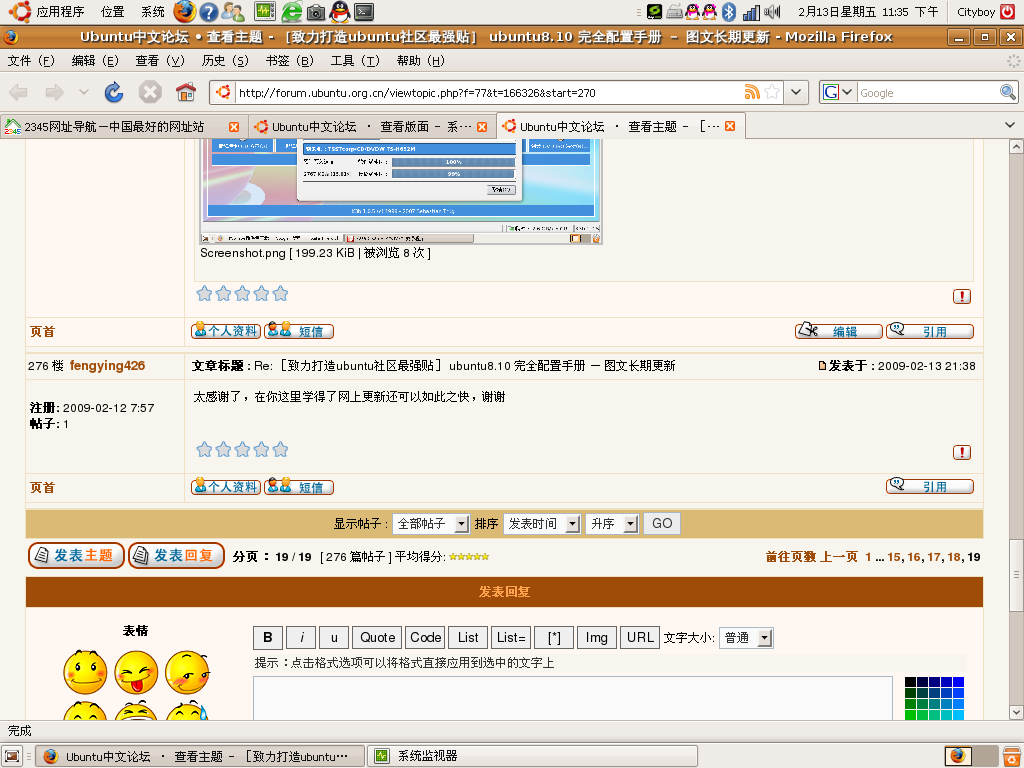Open the help question-mark panel icon
This screenshot has width=1024, height=768.
coord(208,12)
